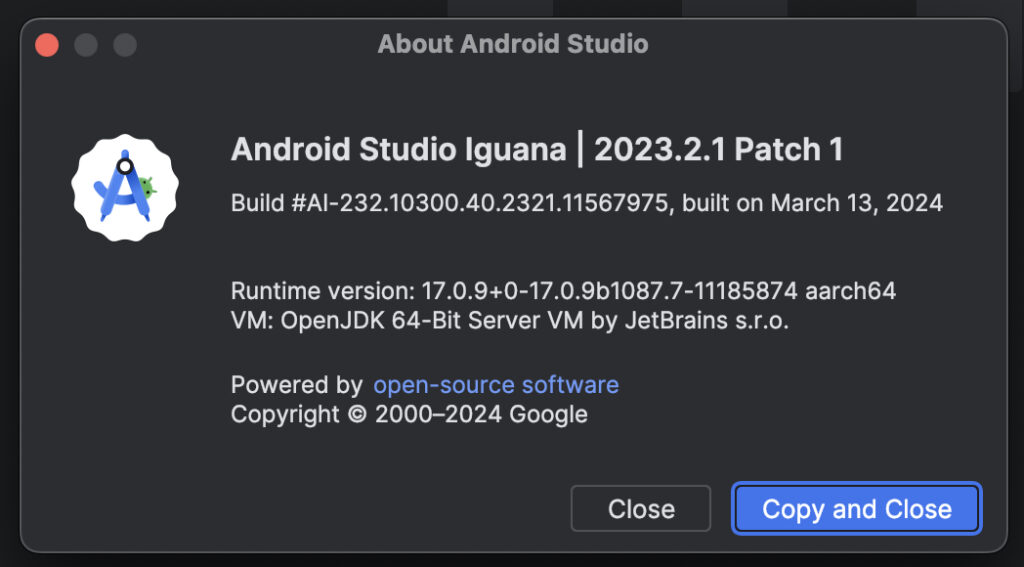Click the Android Studio compass logo

[124, 187]
